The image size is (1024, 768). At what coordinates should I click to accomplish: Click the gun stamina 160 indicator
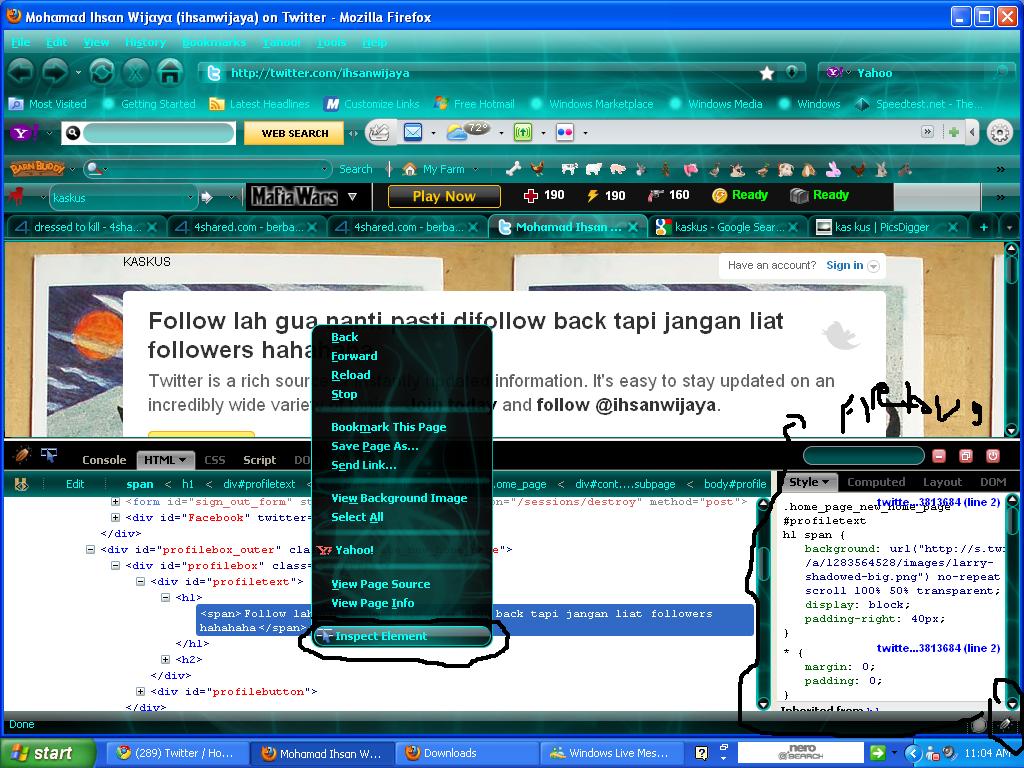(668, 195)
